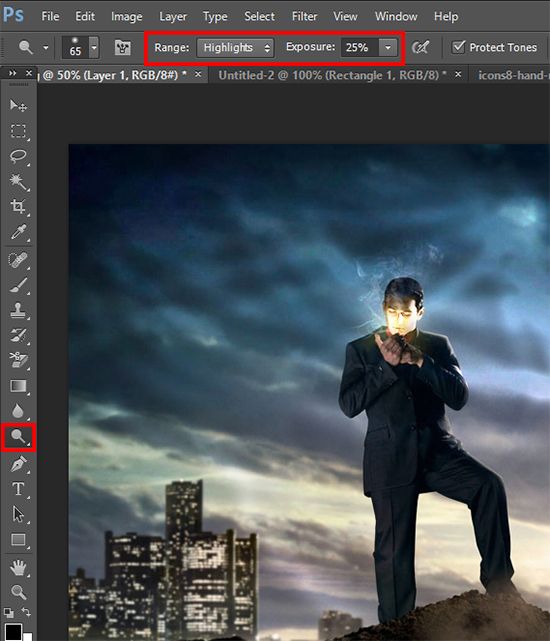Open the Filter menu
Screen dimensions: 550x641
(x=304, y=16)
